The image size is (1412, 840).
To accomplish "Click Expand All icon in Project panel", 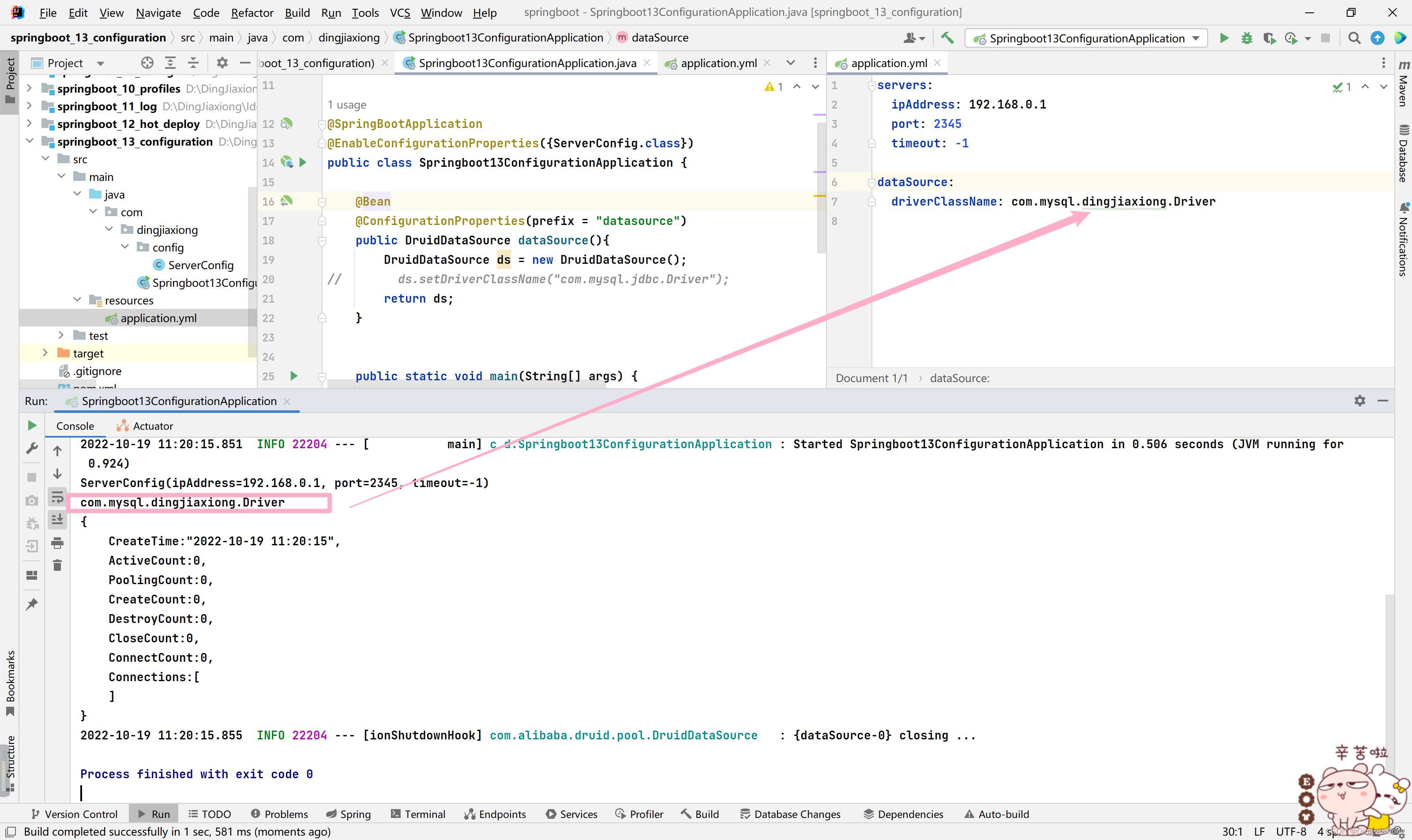I will tap(170, 63).
